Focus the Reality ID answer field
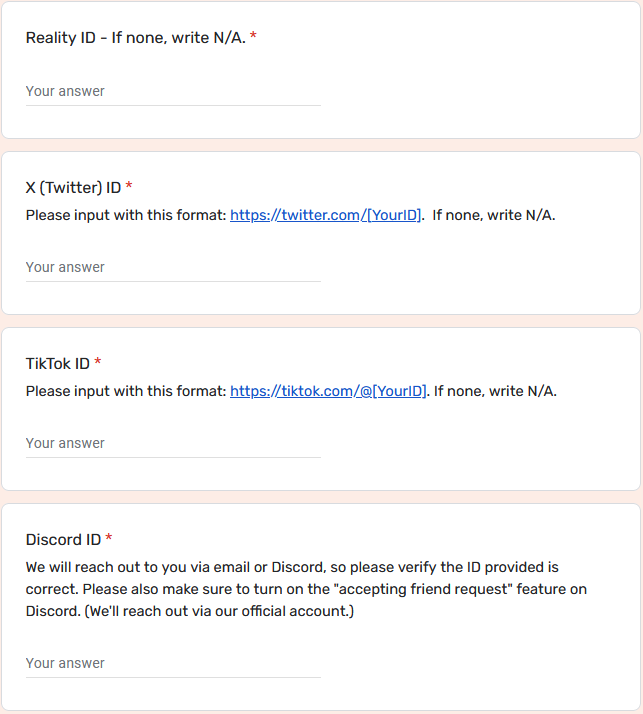This screenshot has width=643, height=714. point(173,92)
